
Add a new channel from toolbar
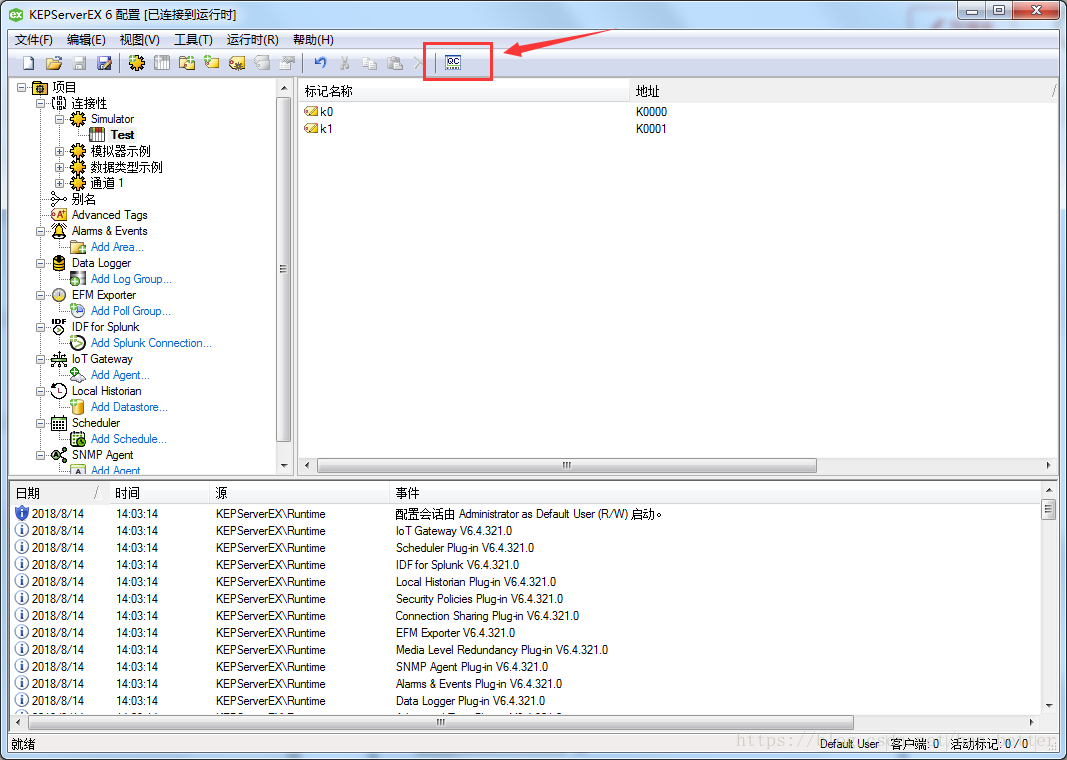click(x=137, y=63)
